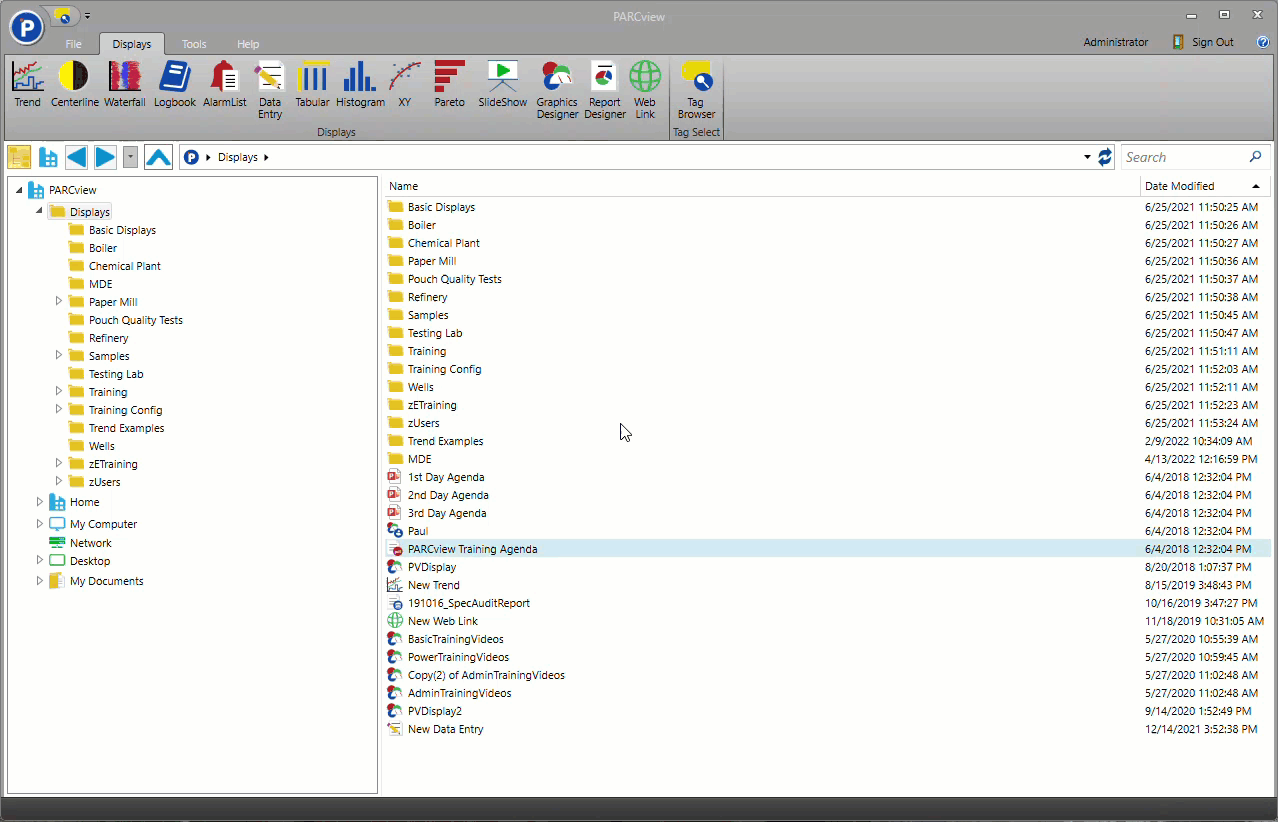Sort by the Date Modified column header
Screen dimensions: 1278x822
tap(1205, 186)
